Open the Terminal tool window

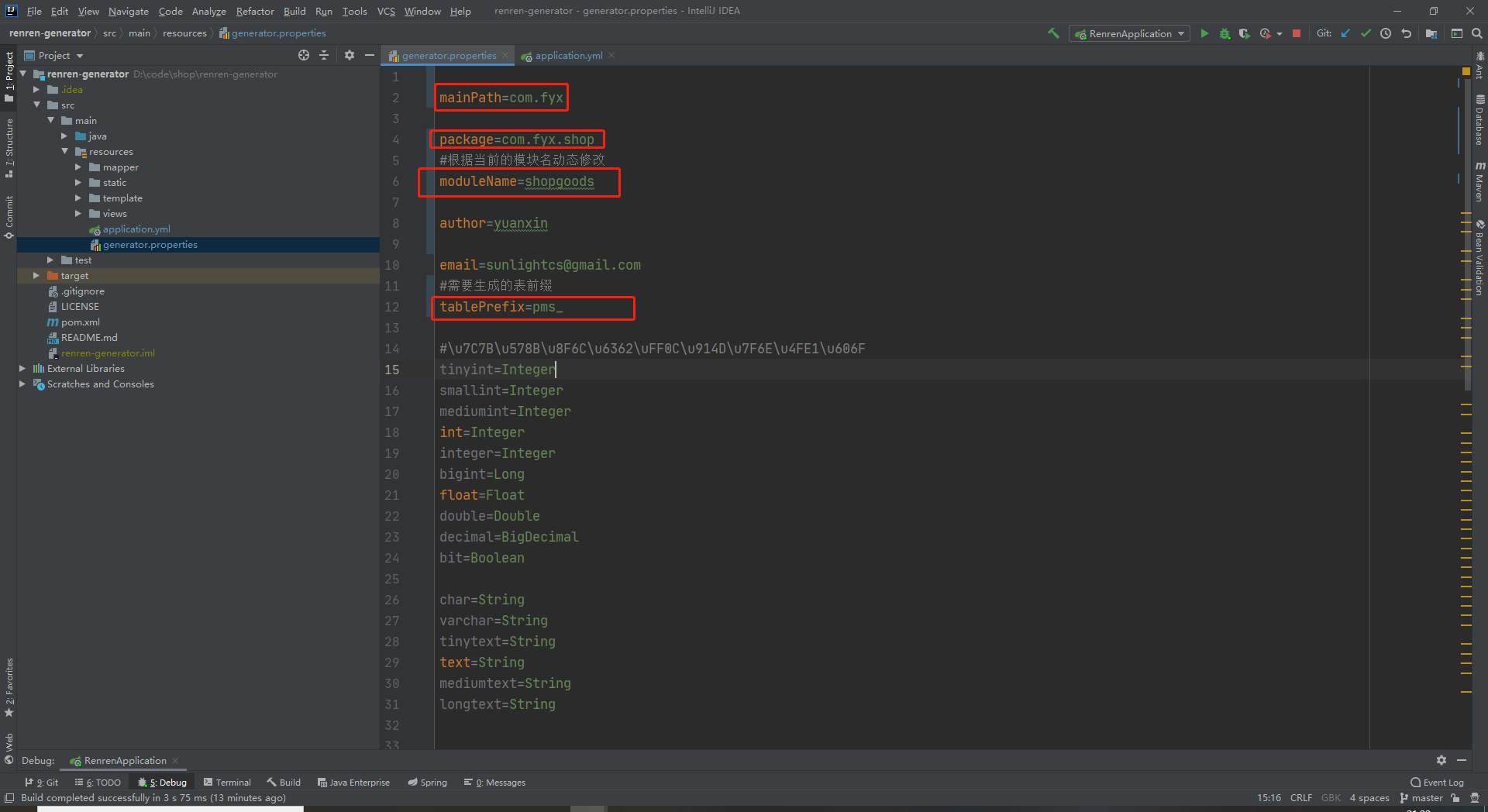coord(227,783)
